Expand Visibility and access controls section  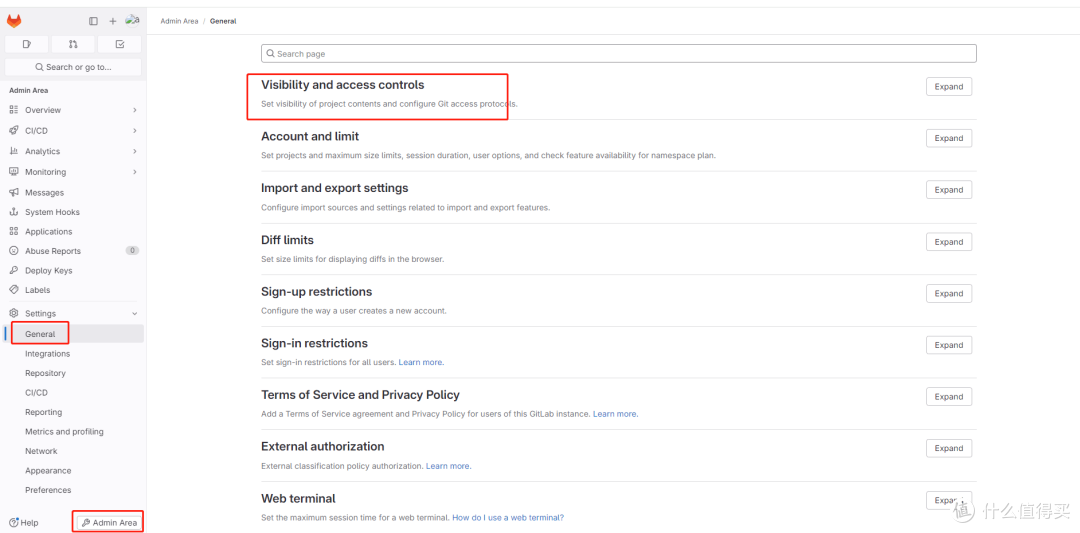(948, 87)
